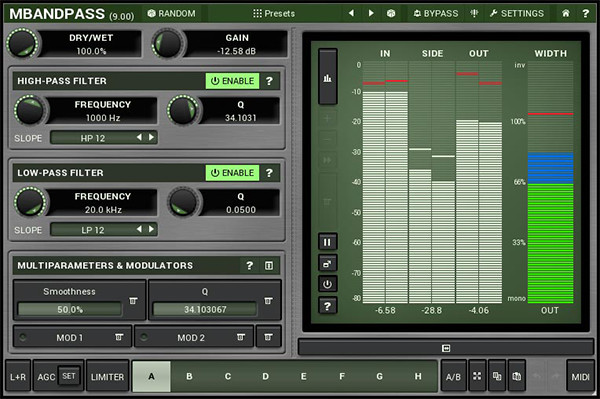Image resolution: width=600 pixels, height=399 pixels.
Task: Click the channel mode icon beside BYPASS
Action: click(x=474, y=13)
